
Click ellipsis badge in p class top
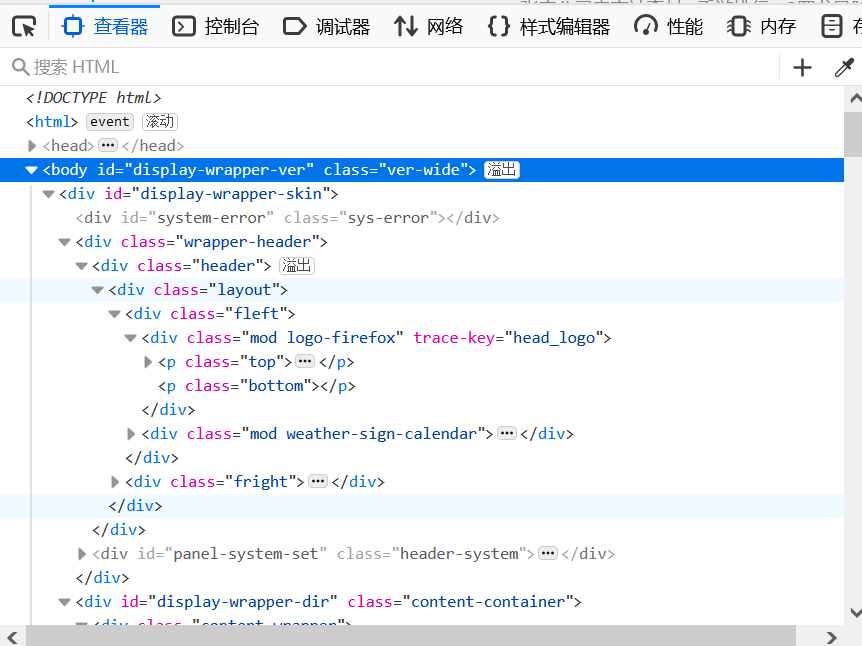point(305,362)
